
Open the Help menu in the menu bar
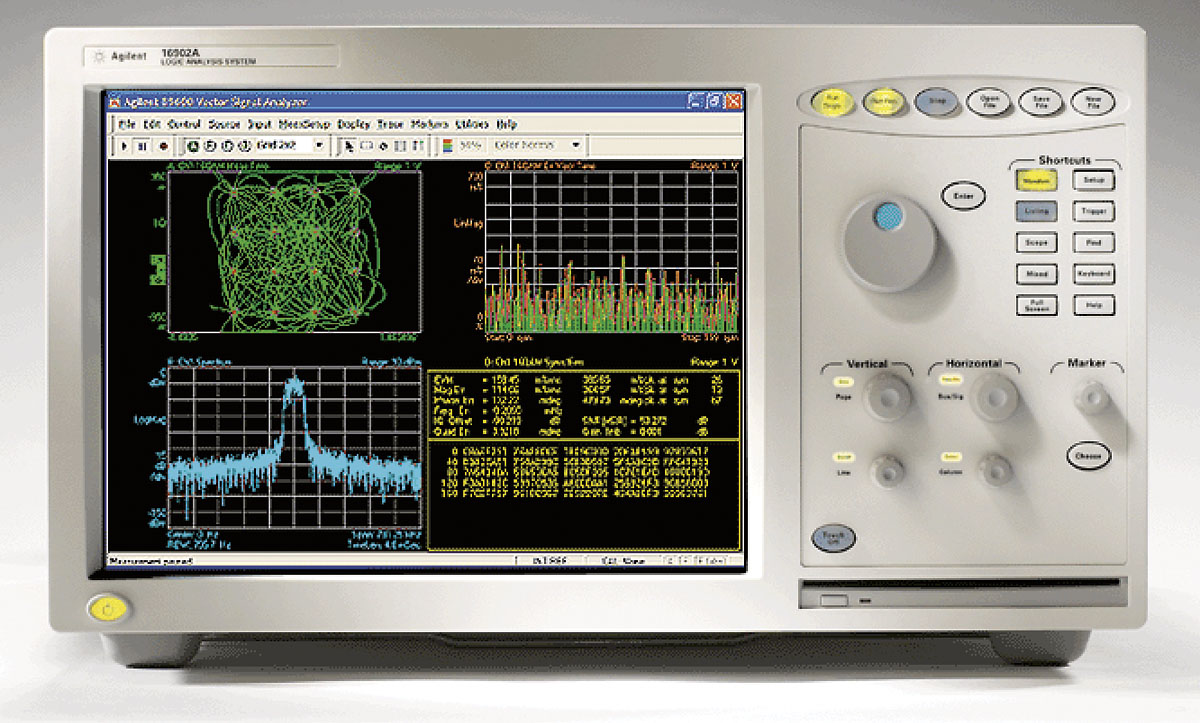click(507, 124)
